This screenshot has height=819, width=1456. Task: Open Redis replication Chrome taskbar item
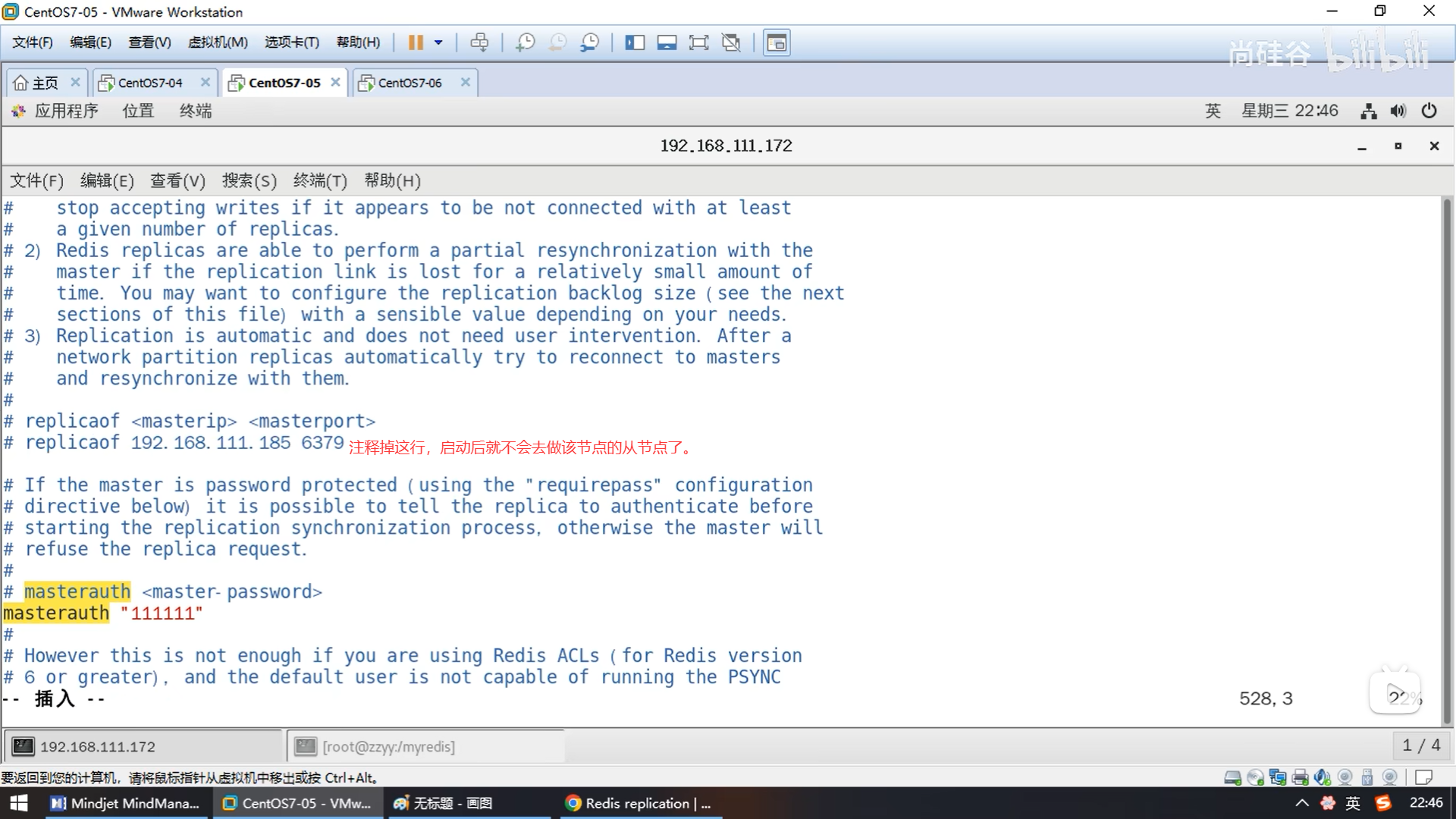(x=639, y=803)
